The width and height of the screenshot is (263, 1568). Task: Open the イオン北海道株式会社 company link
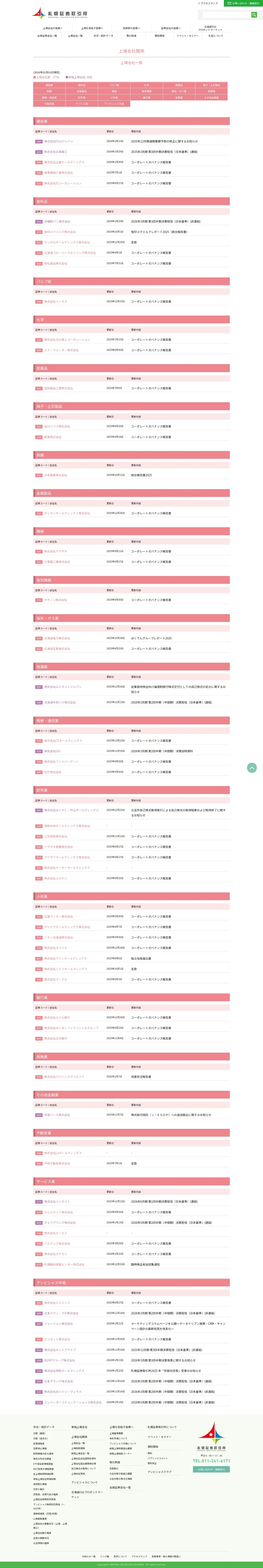(58, 937)
